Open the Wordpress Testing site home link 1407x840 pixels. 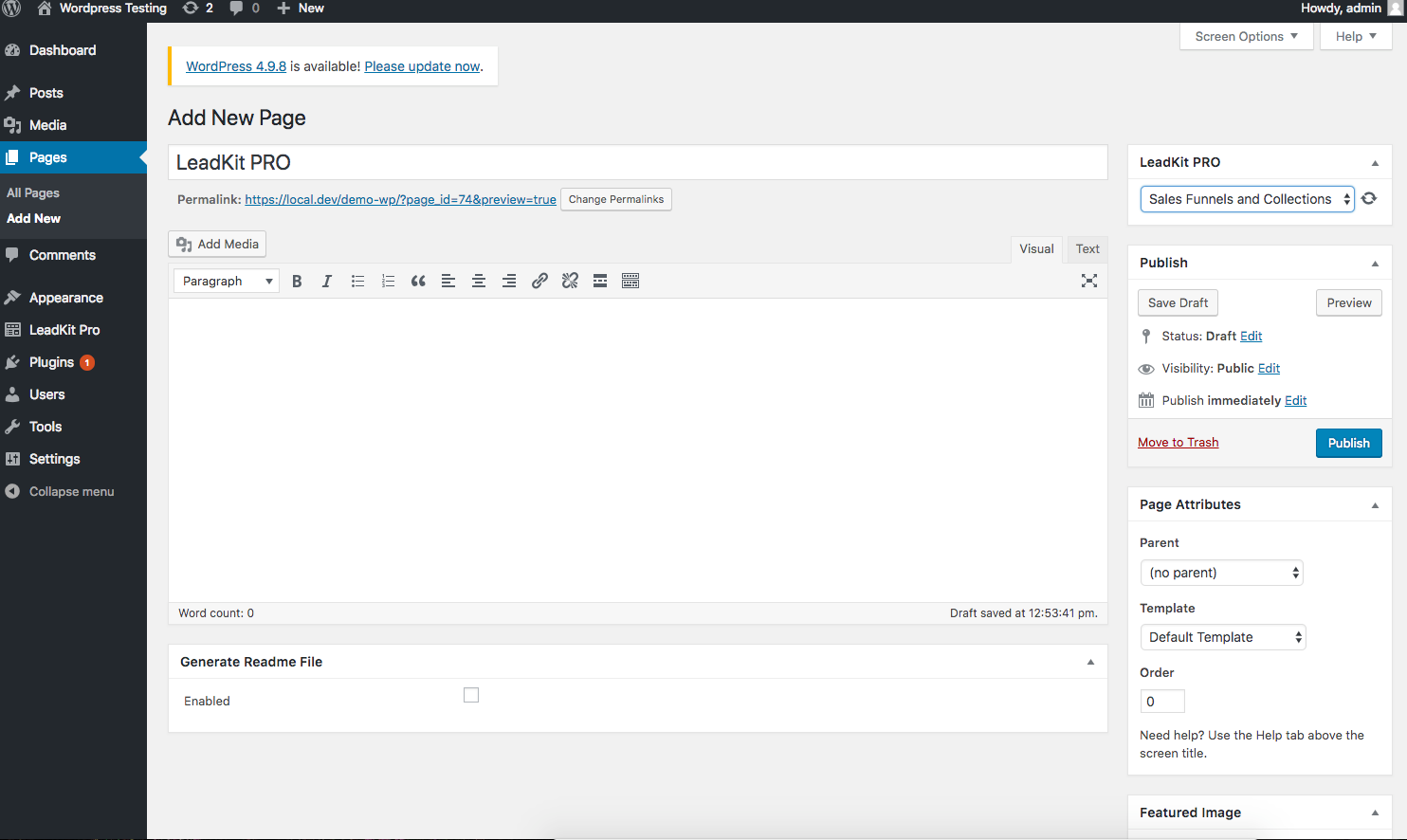[x=102, y=9]
